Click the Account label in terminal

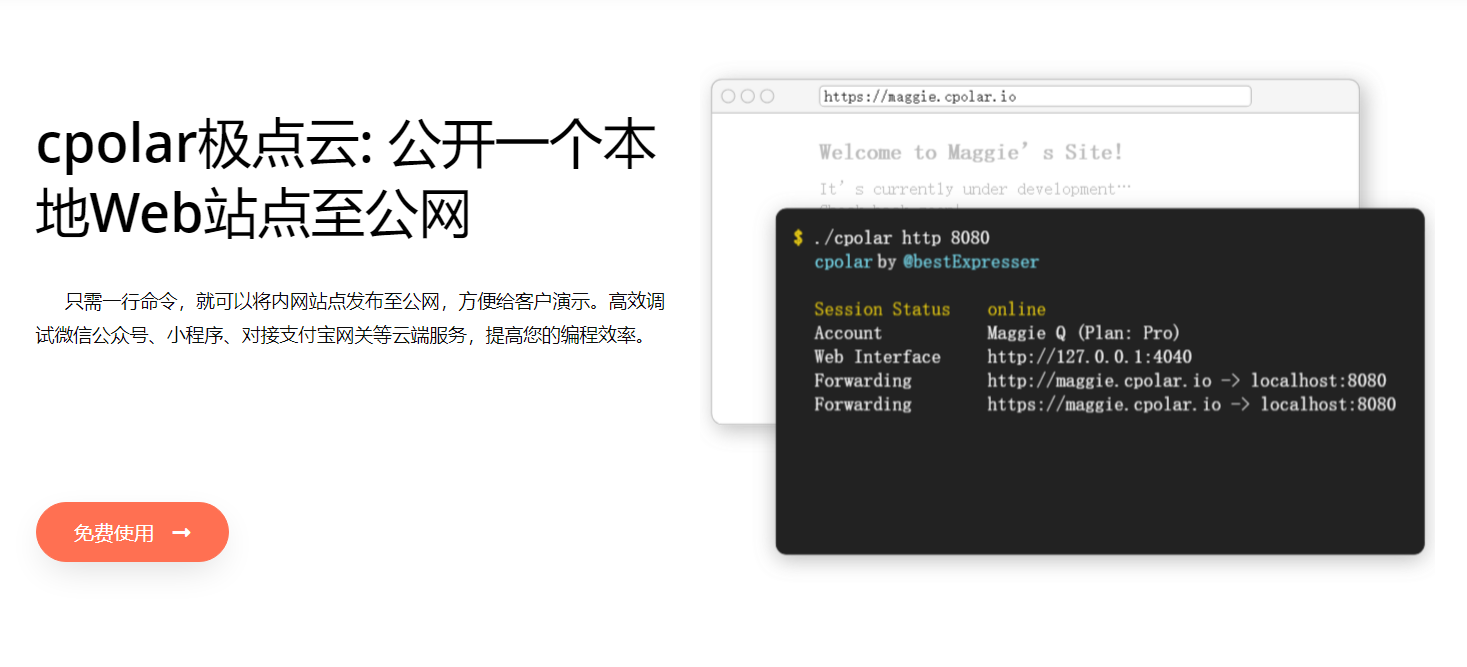click(x=848, y=333)
